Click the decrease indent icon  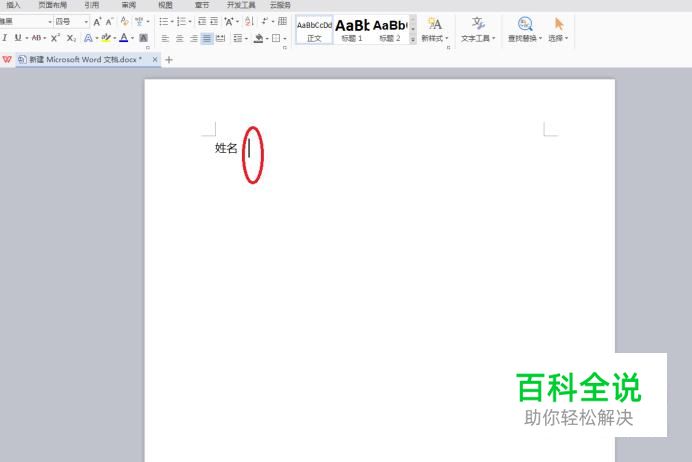pos(202,21)
